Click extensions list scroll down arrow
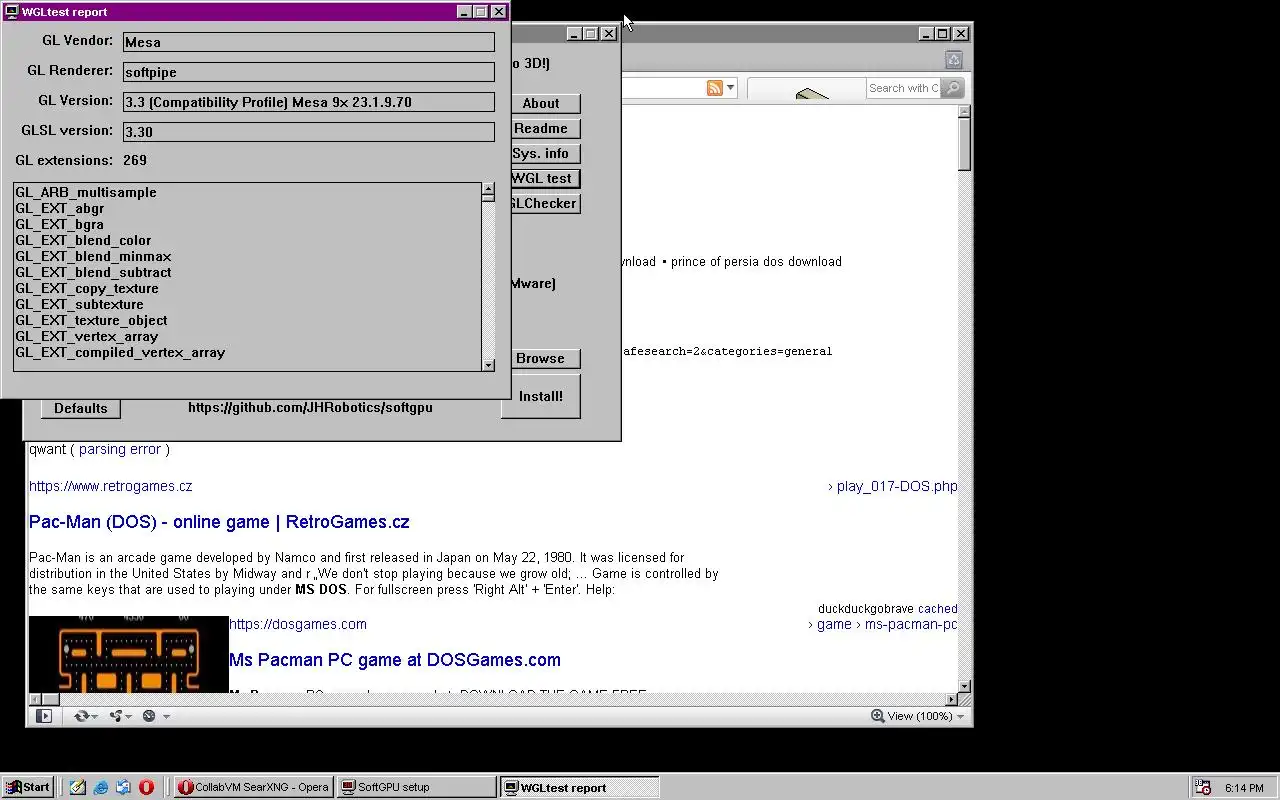This screenshot has height=800, width=1280. point(488,364)
